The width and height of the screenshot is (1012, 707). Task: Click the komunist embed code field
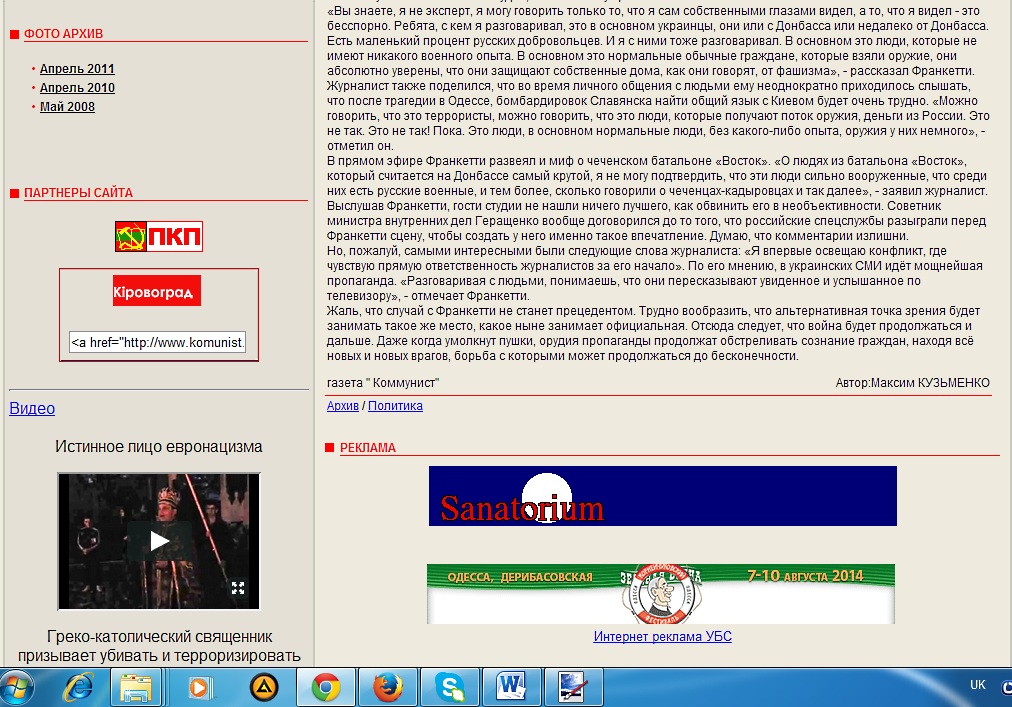157,342
